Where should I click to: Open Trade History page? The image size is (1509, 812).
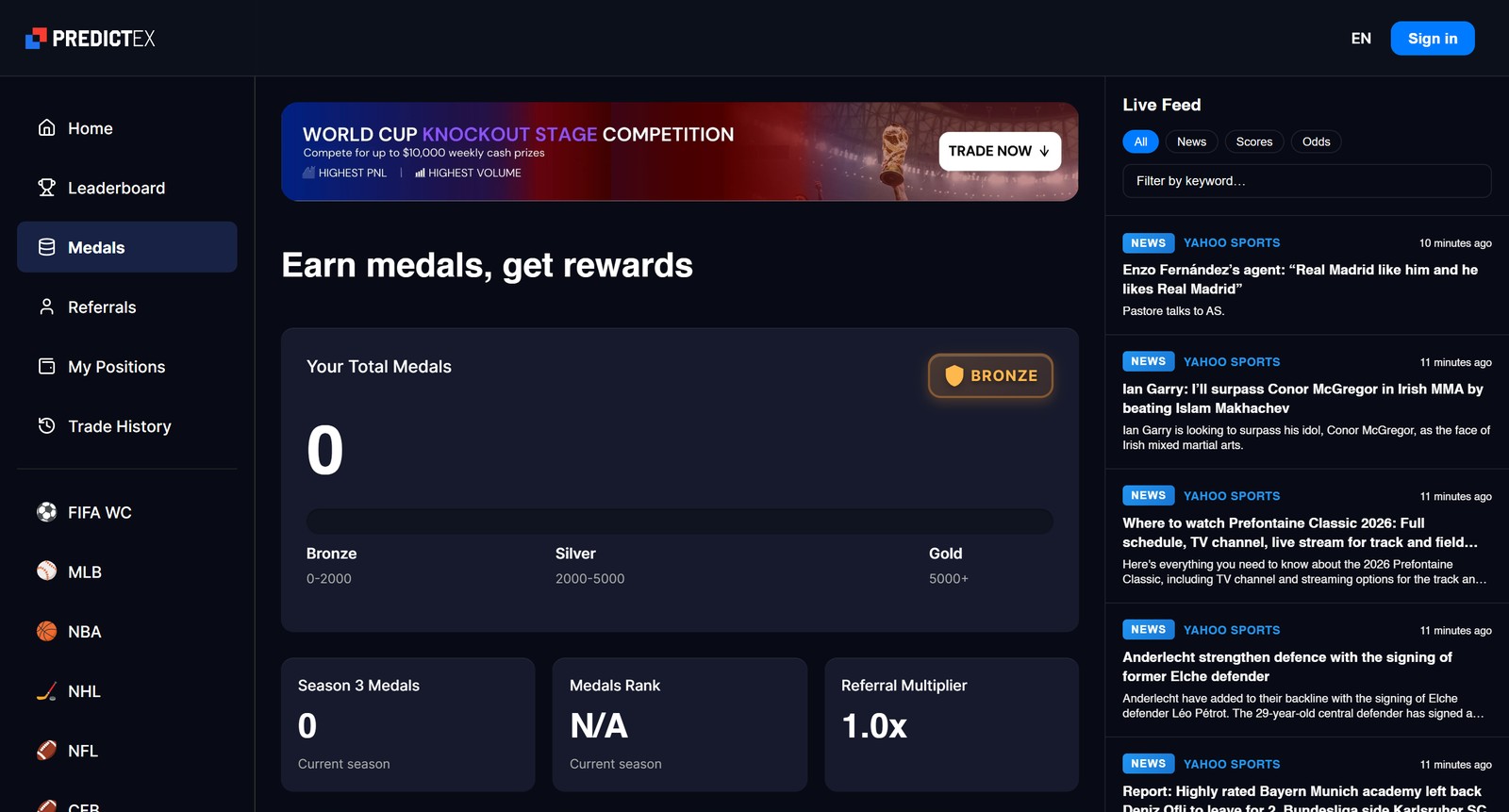[x=126, y=426]
